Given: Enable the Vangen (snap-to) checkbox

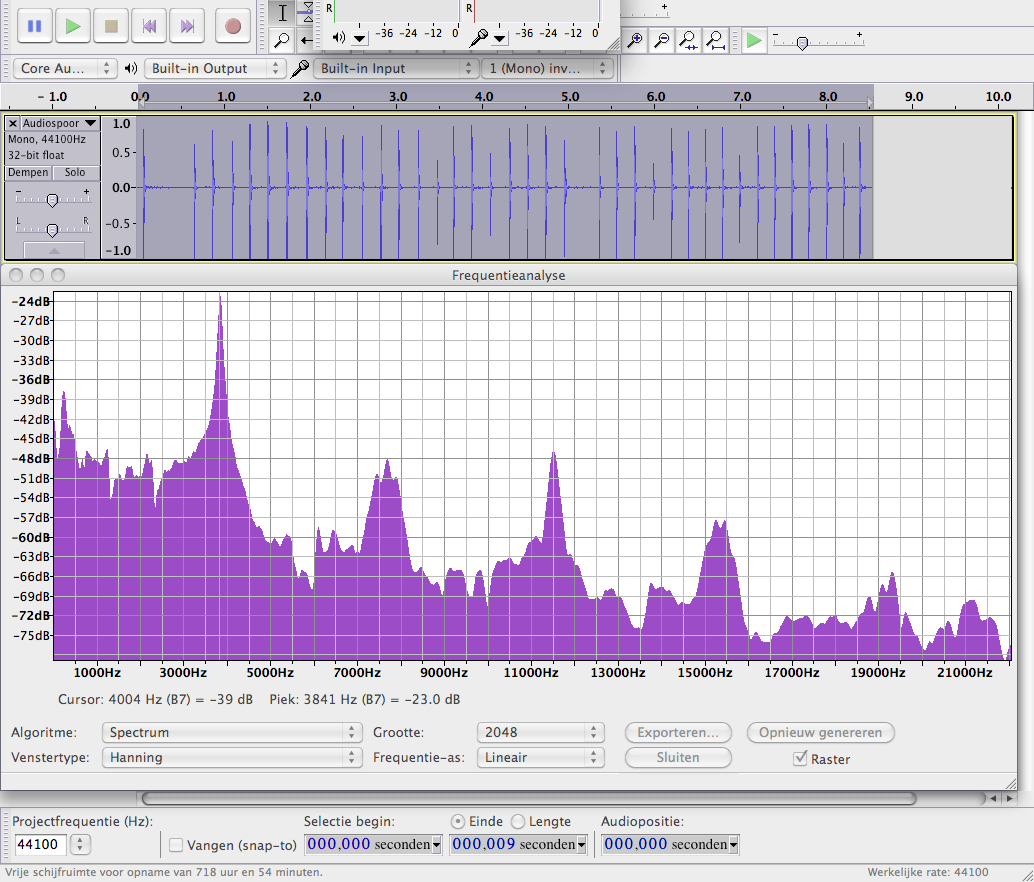Looking at the screenshot, I should point(176,845).
